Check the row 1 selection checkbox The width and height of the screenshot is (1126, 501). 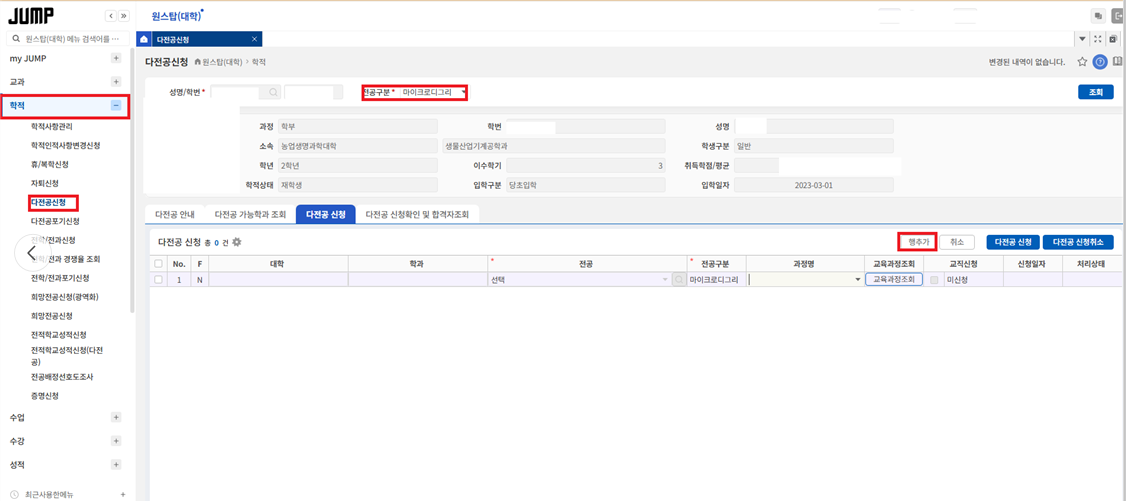point(158,280)
